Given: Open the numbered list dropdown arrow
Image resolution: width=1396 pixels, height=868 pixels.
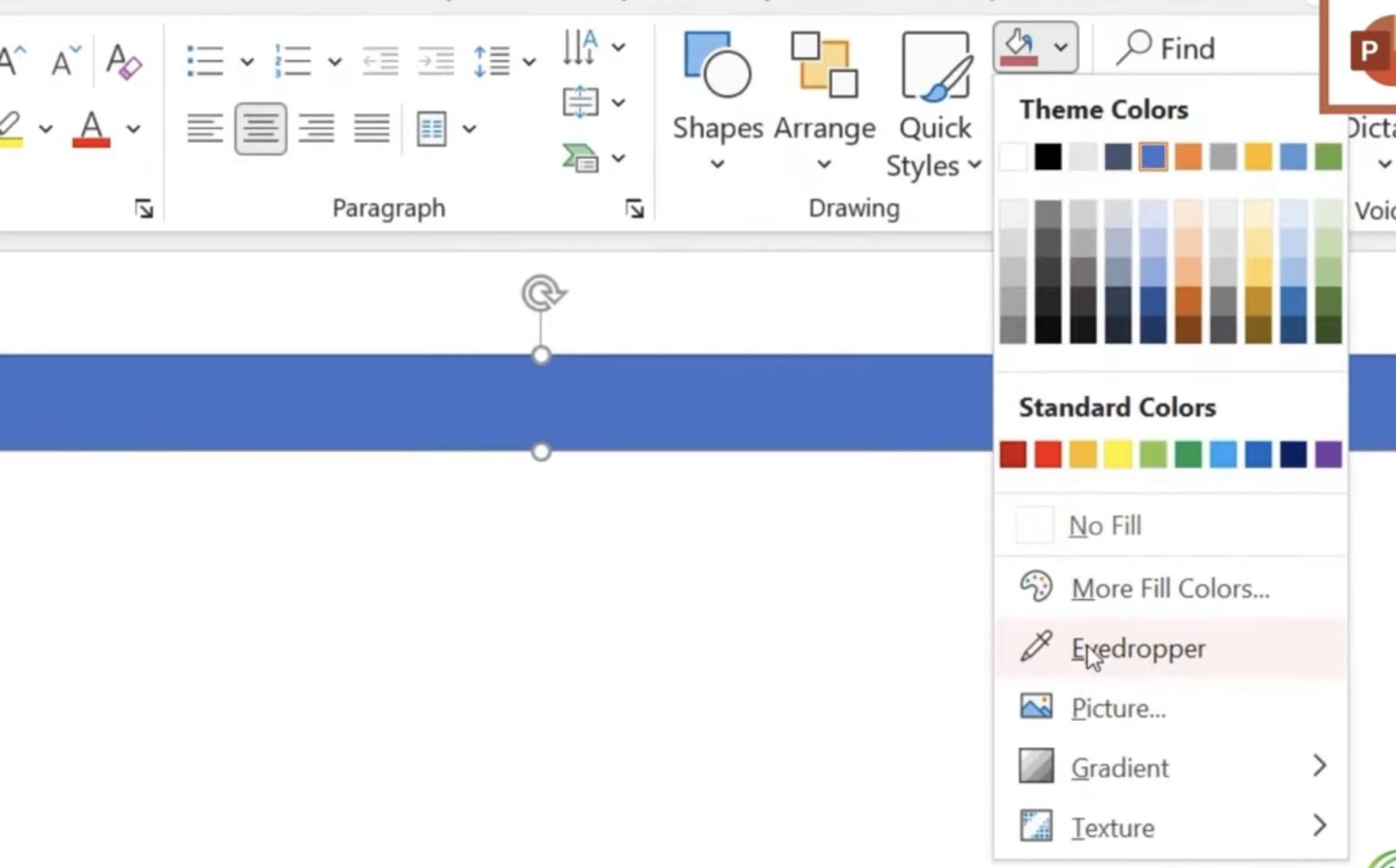Looking at the screenshot, I should (x=334, y=62).
